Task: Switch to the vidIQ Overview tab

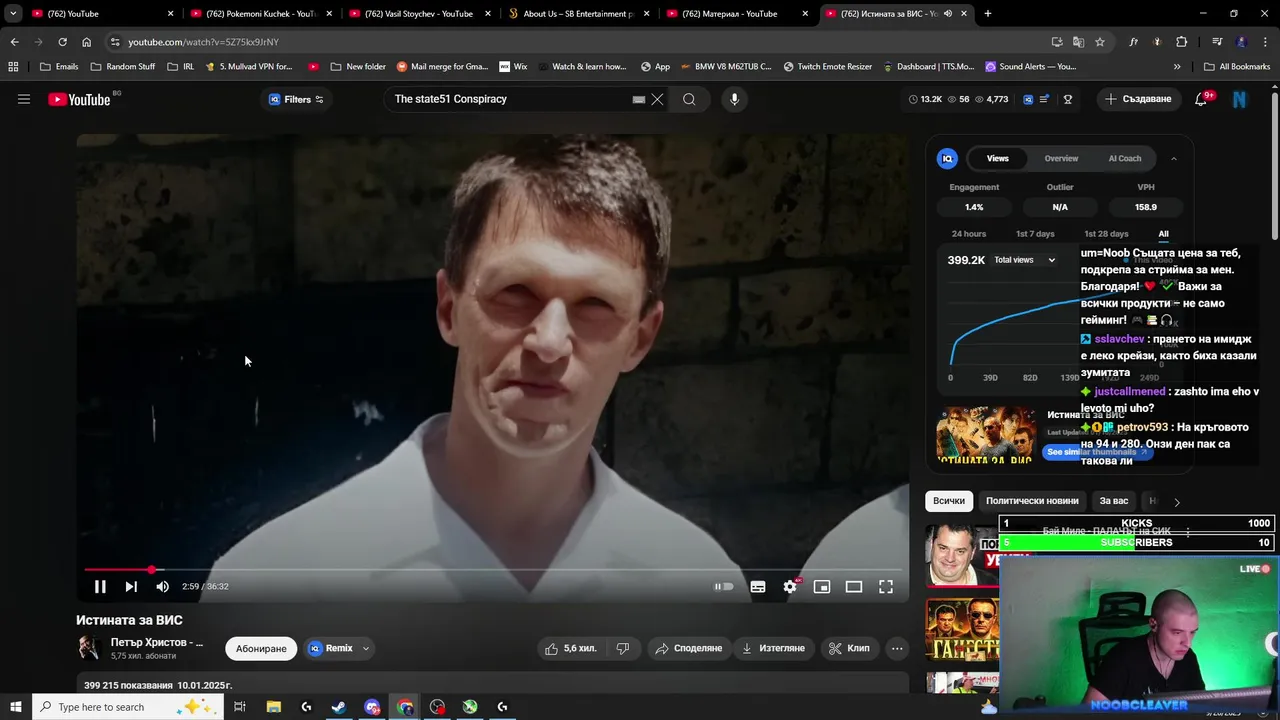Action: [x=1061, y=158]
